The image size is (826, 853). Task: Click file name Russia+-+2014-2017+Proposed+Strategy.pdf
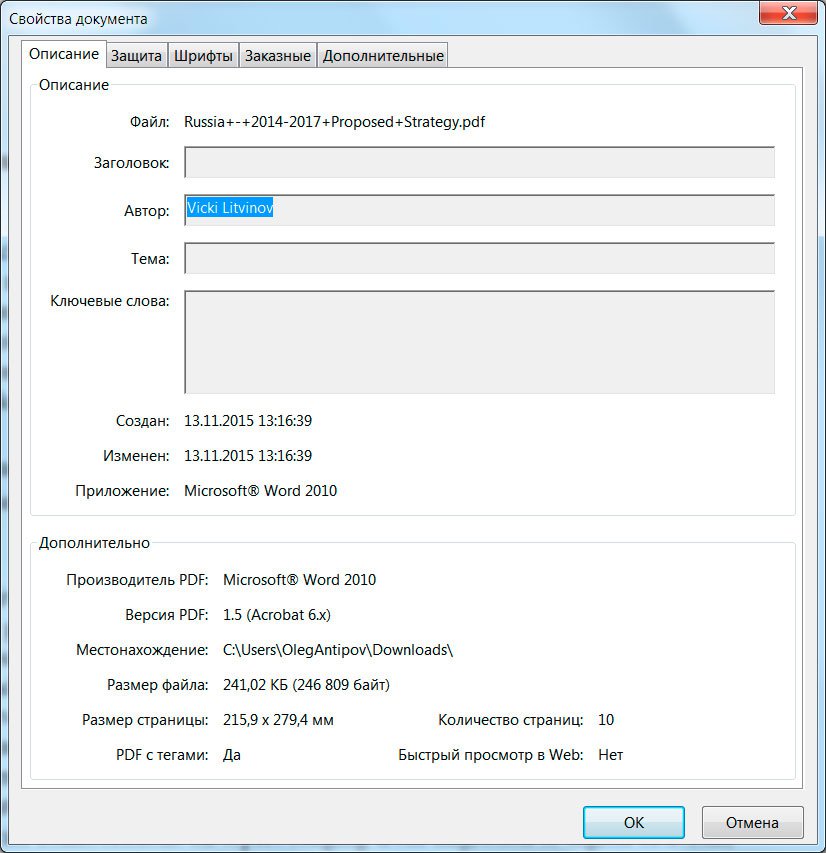pos(334,122)
